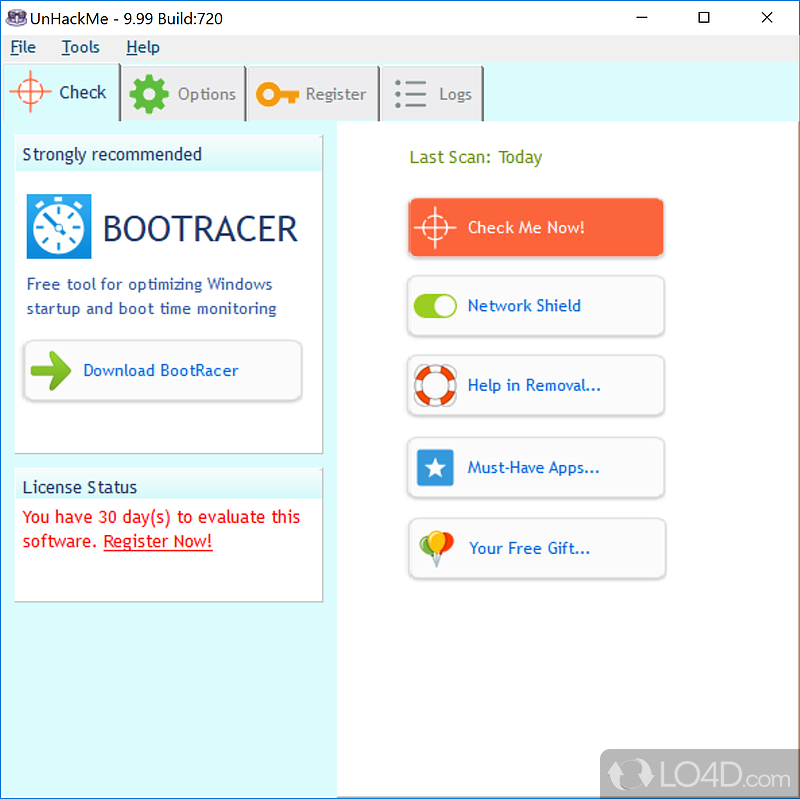Minimize the UnHackMe window
This screenshot has height=799, width=800.
[642, 18]
